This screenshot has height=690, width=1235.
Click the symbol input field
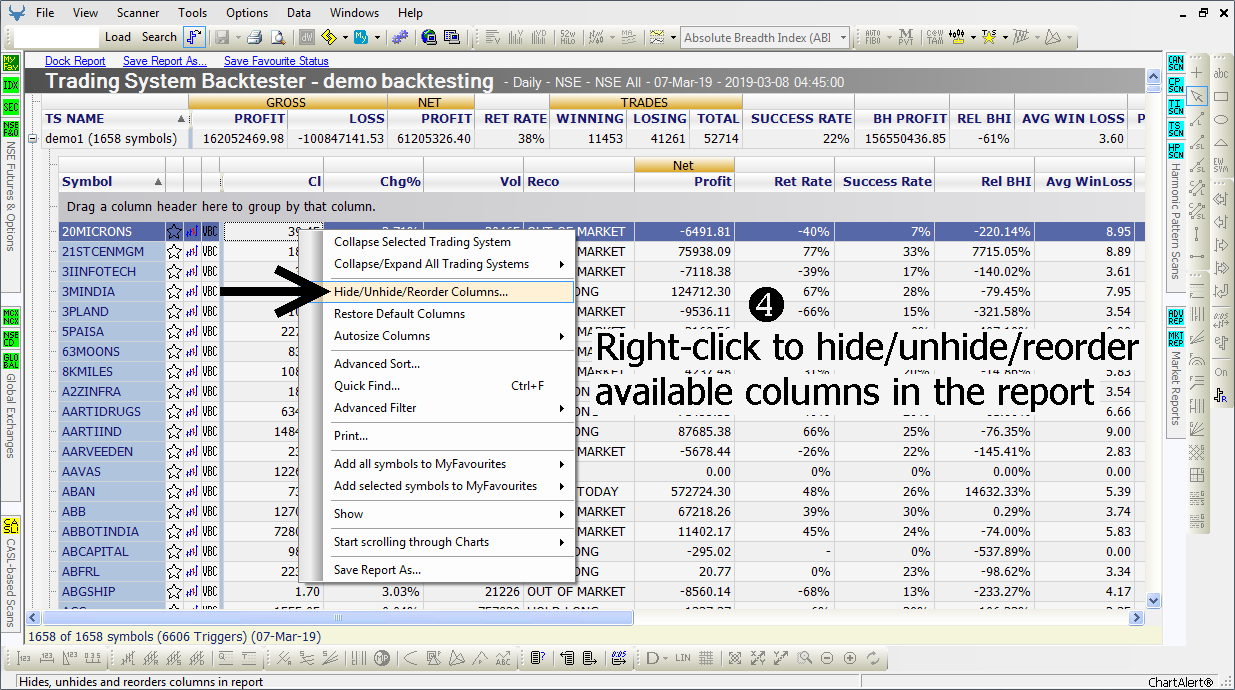[57, 37]
